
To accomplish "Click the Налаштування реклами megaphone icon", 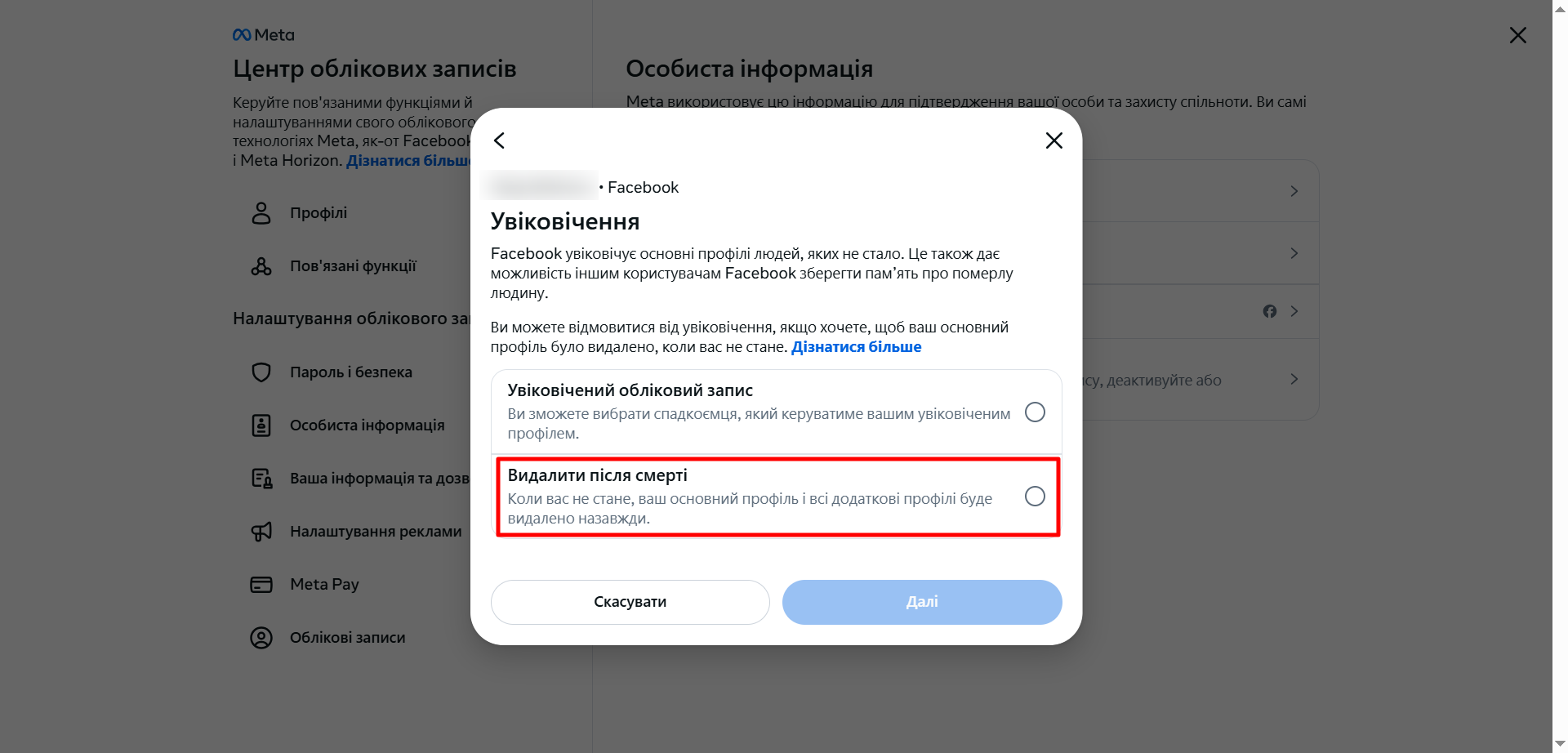I will click(x=261, y=532).
